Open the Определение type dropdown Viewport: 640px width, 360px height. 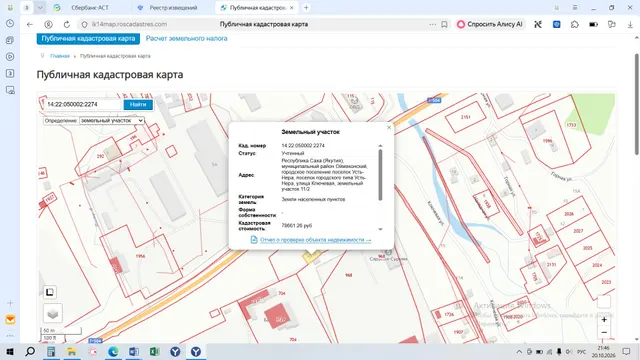pyautogui.click(x=112, y=121)
